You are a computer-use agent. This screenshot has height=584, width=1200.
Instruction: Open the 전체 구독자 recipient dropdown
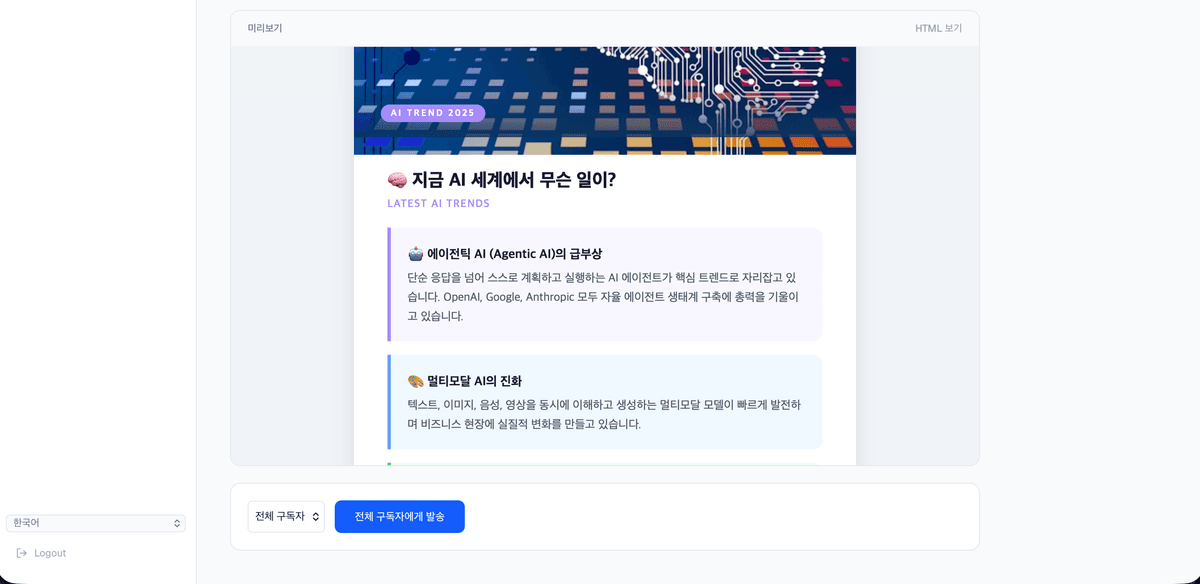(286, 517)
